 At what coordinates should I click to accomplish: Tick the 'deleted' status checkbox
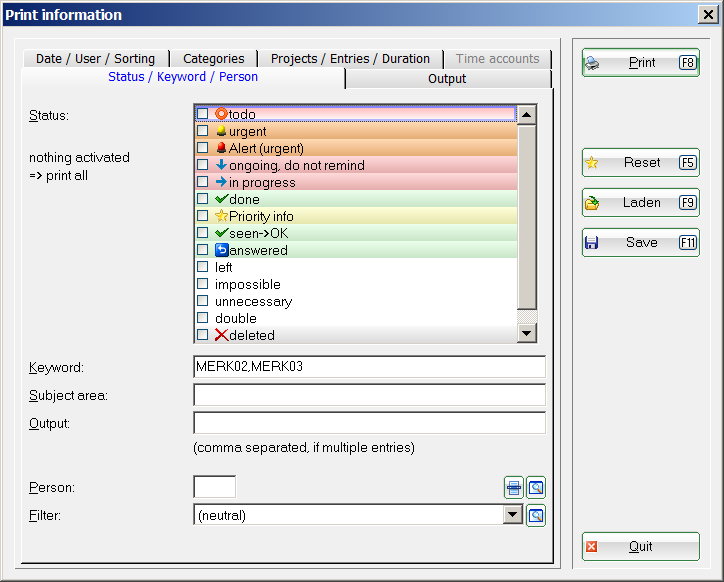point(203,335)
